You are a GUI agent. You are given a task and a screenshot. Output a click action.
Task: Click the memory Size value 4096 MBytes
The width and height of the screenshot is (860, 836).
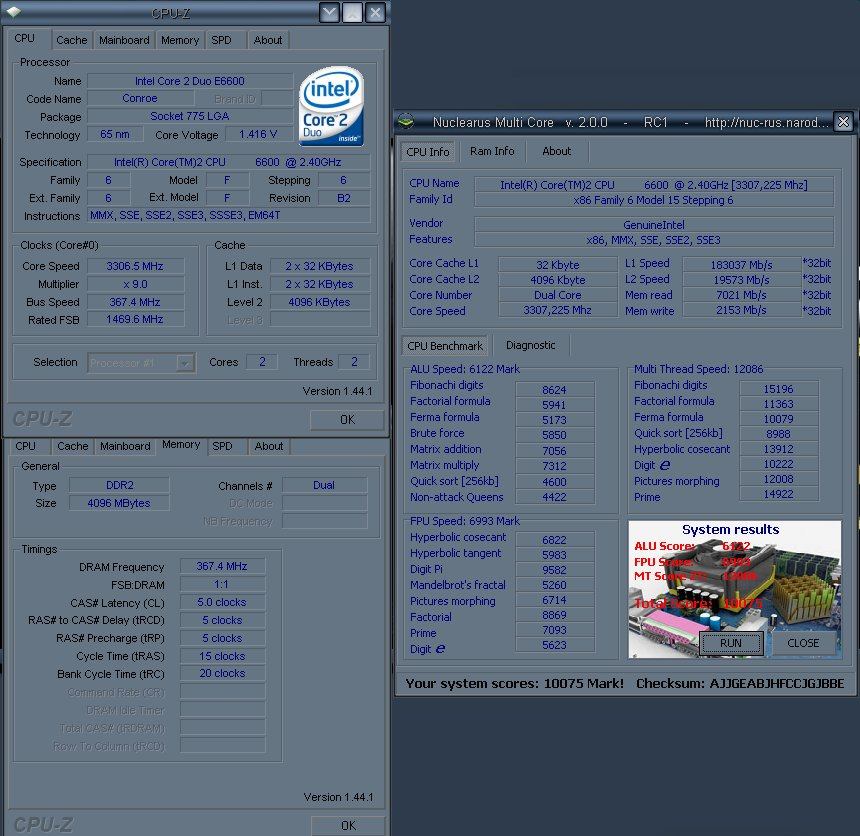coord(120,503)
